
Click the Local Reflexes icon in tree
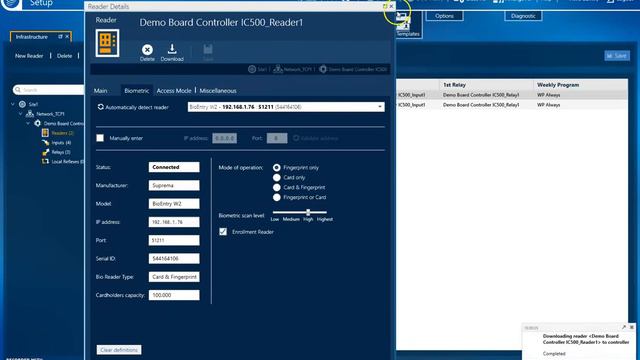(x=45, y=161)
